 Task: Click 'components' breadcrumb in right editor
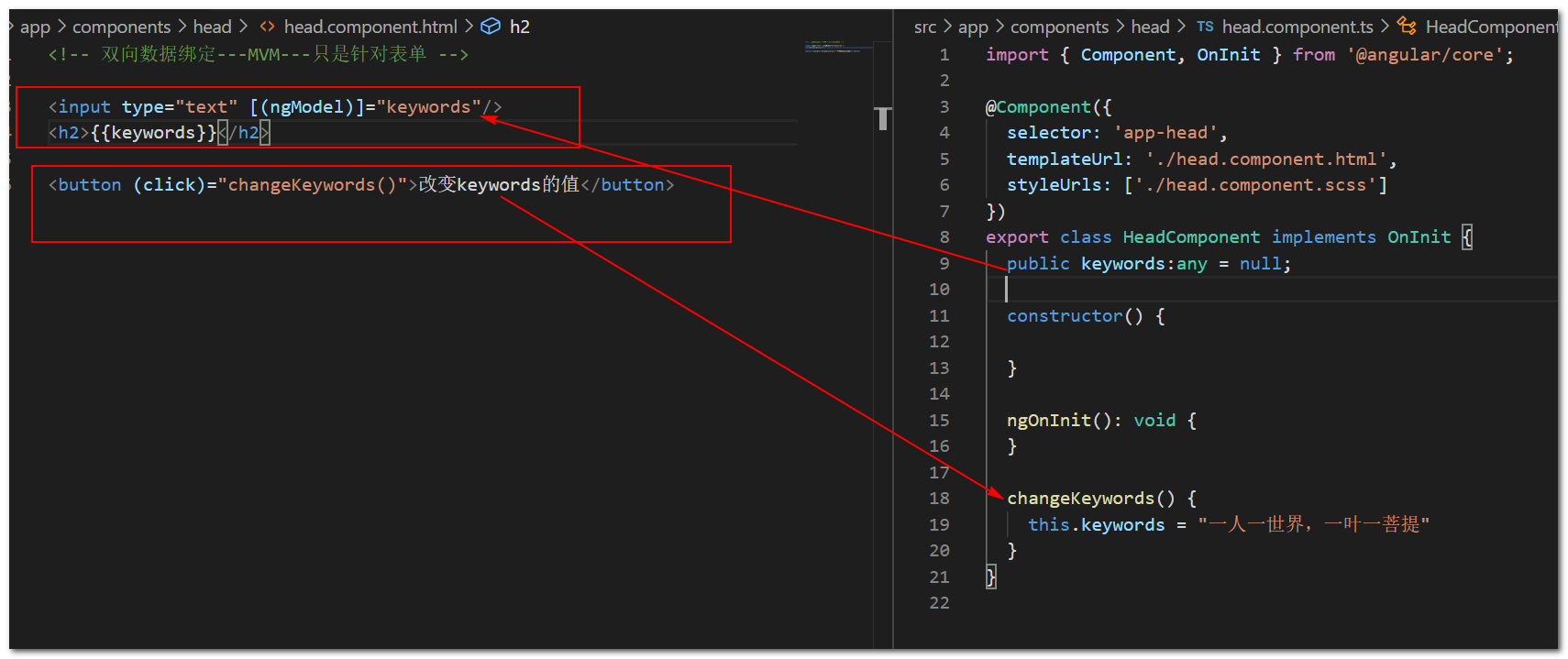(1060, 27)
